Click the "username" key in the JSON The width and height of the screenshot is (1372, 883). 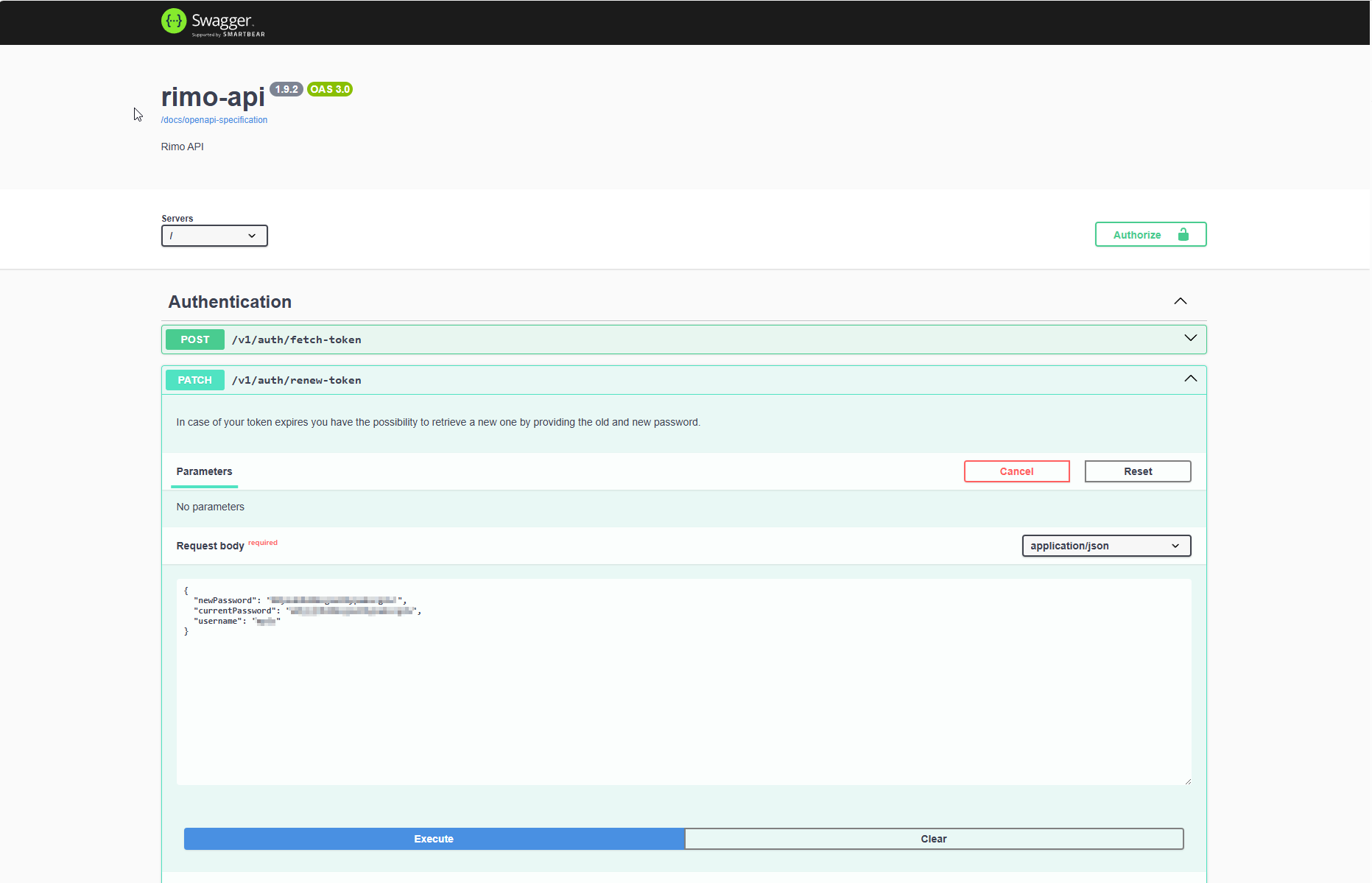pos(217,621)
